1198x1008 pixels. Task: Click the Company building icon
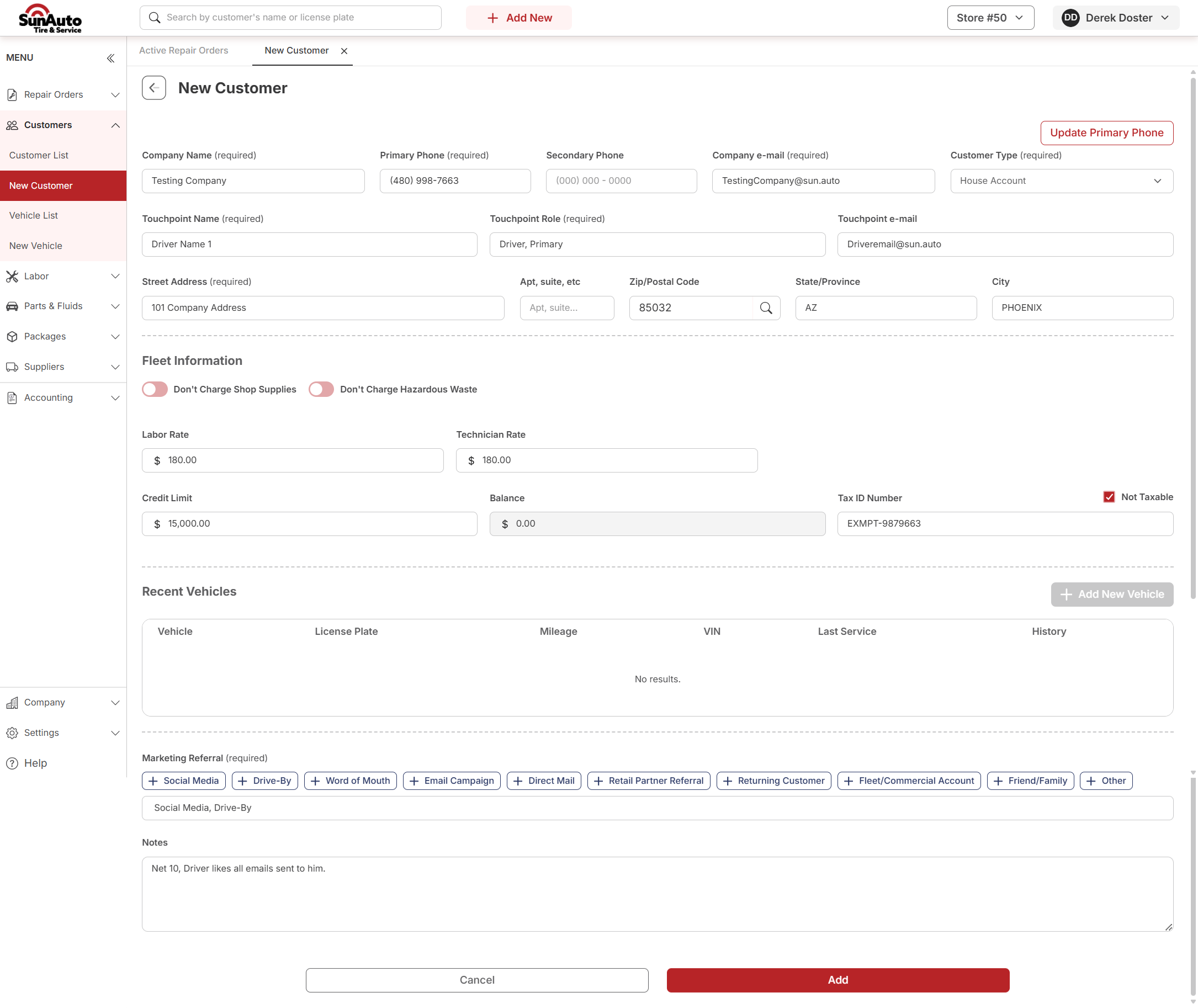pos(12,703)
